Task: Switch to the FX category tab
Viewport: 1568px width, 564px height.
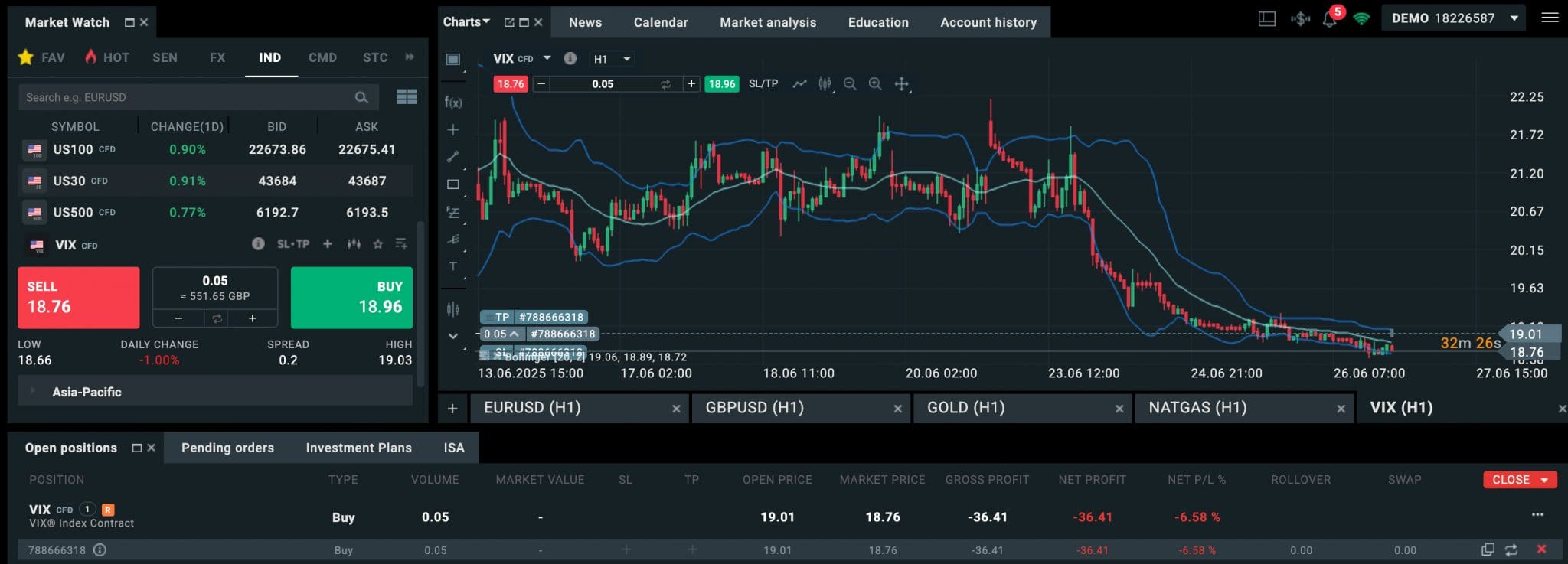Action: pos(217,57)
